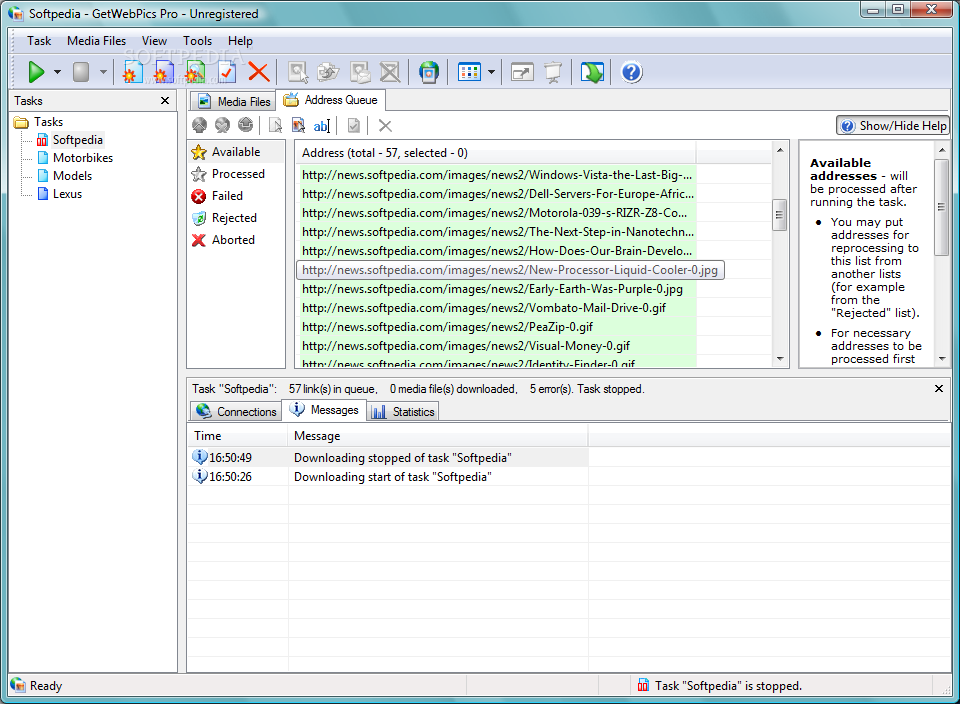The image size is (960, 704).
Task: Click the light blue new task page icon
Action: pyautogui.click(x=132, y=72)
